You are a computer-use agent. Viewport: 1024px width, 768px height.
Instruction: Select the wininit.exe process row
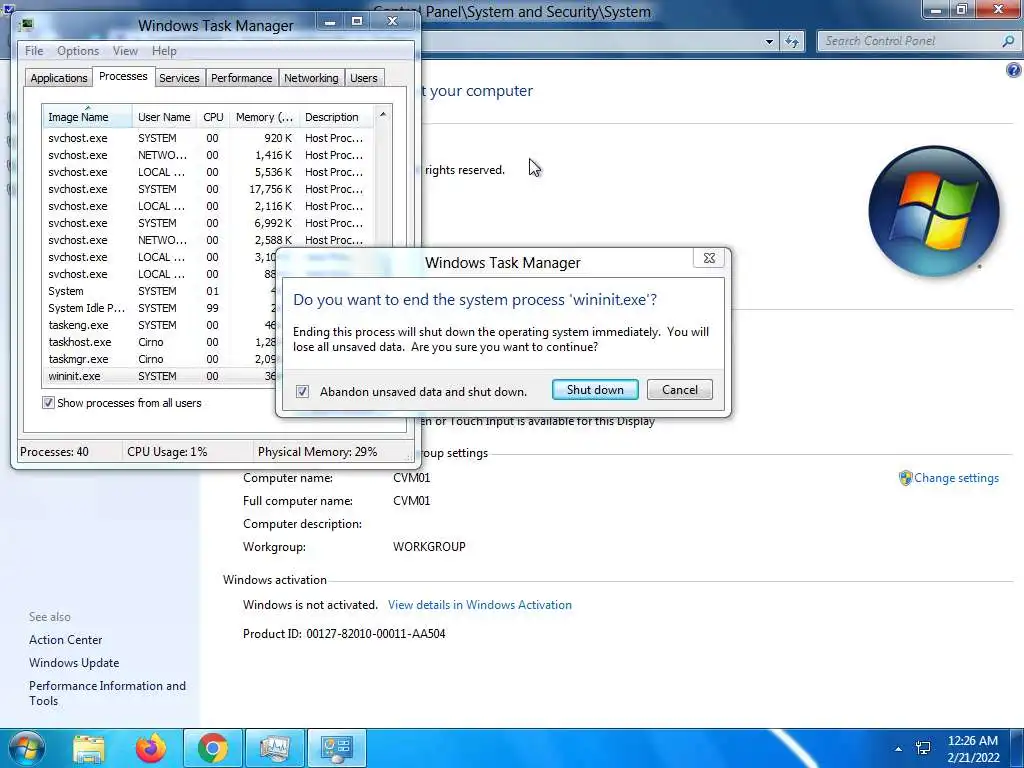coord(160,376)
